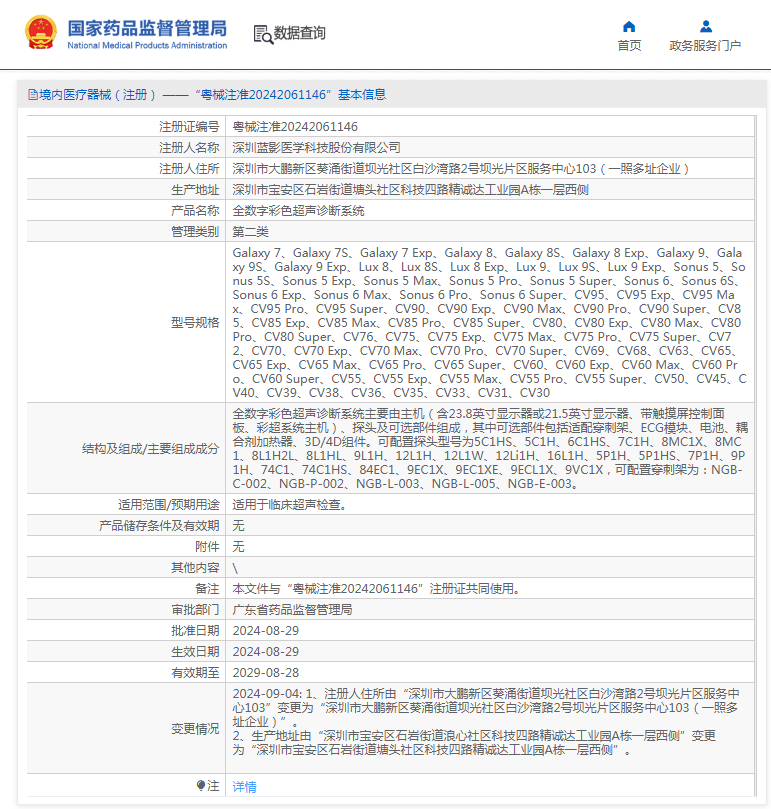Viewport: 771px width, 809px height.
Task: Click the 首页 home icon
Action: (x=629, y=26)
